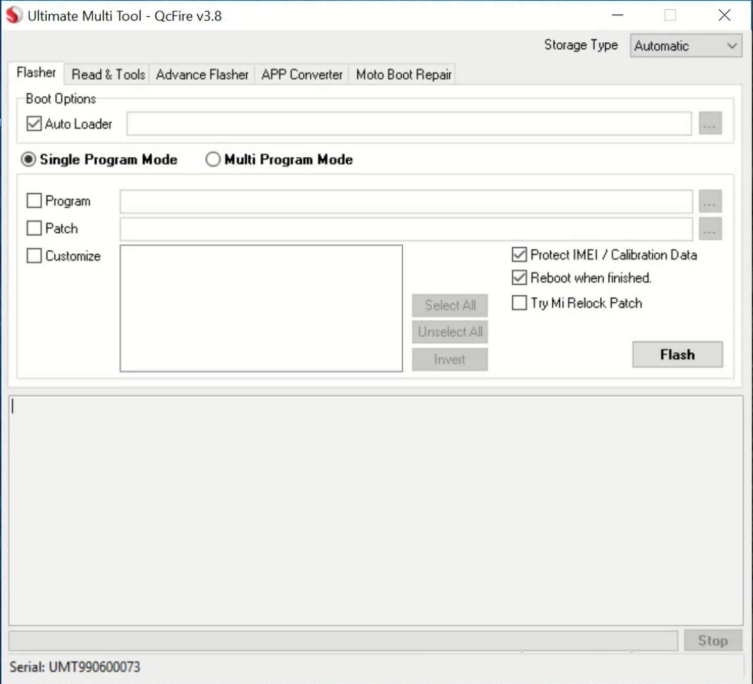Click the QcFire app logo icon

[x=13, y=15]
